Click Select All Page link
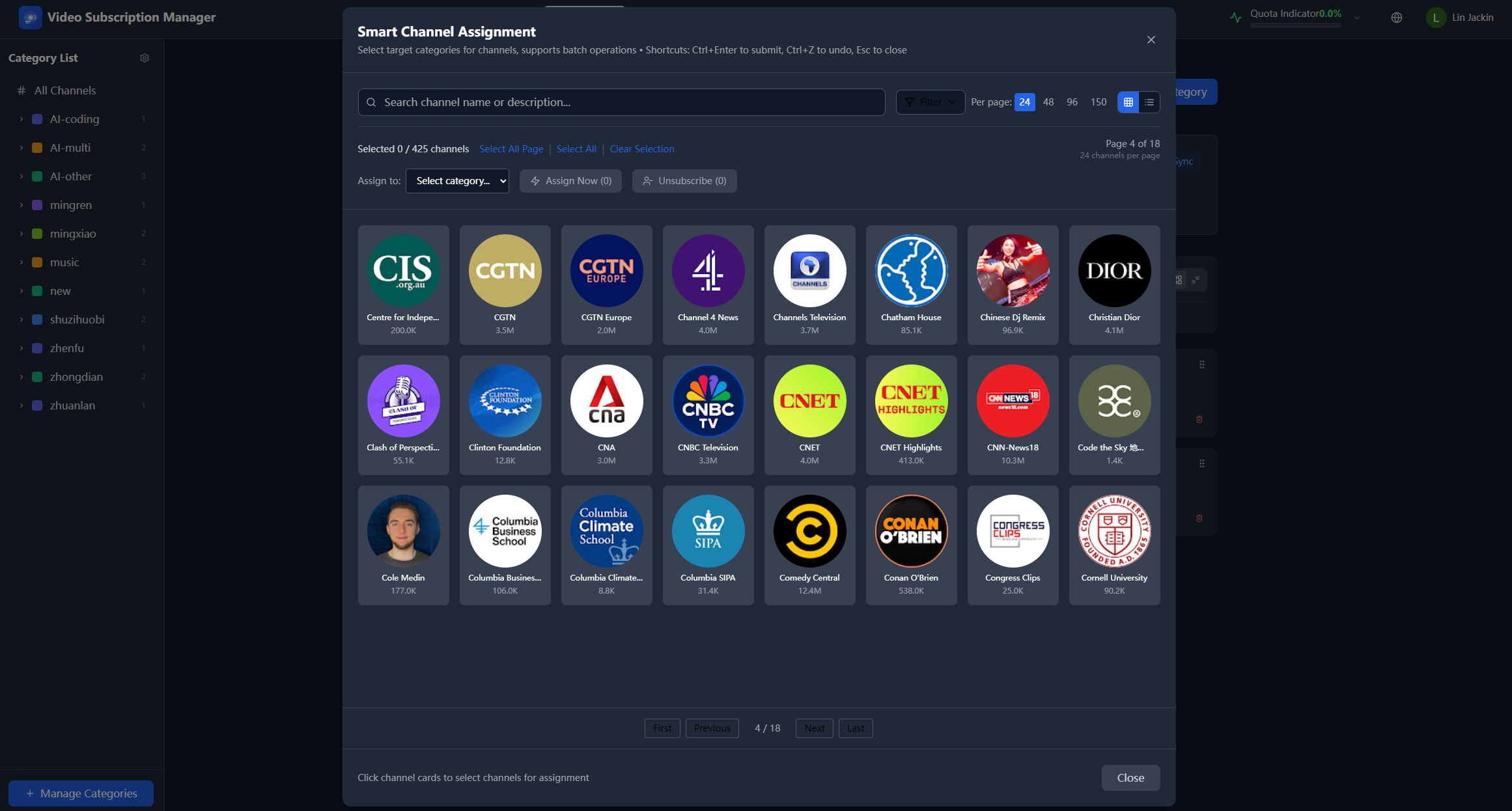The width and height of the screenshot is (1512, 811). [x=511, y=149]
